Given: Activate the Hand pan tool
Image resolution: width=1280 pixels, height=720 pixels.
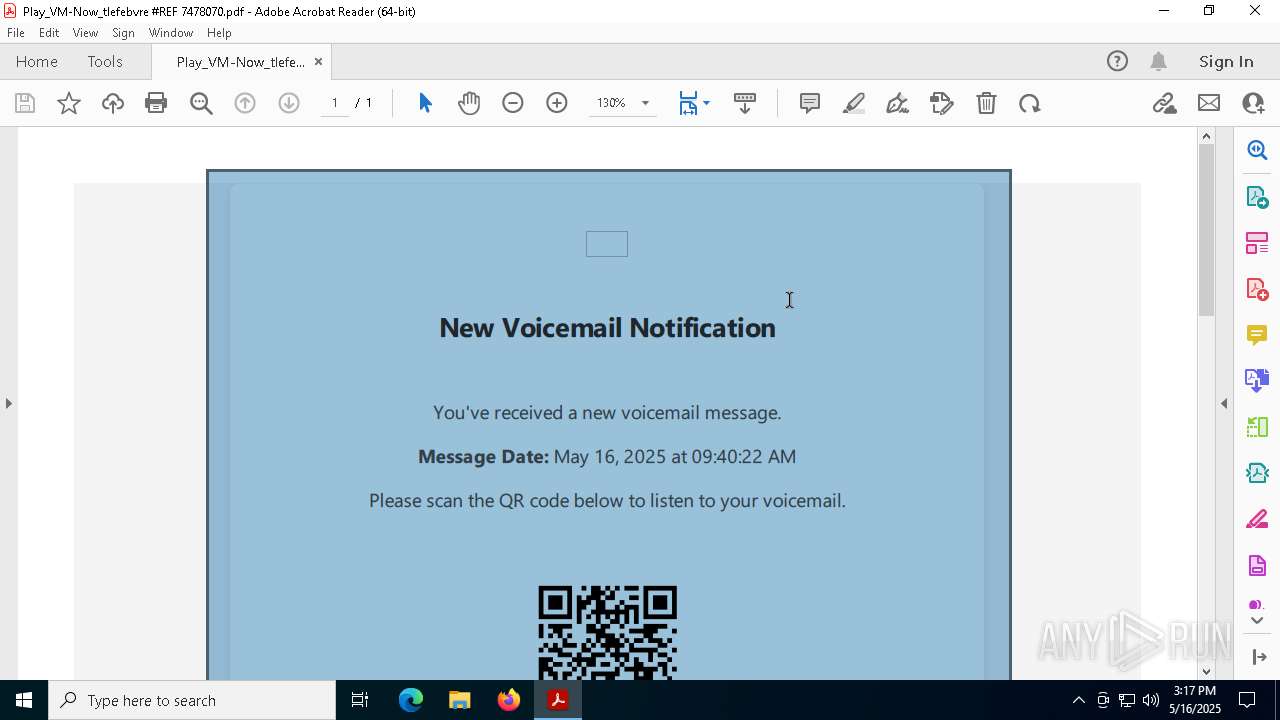Looking at the screenshot, I should click(x=469, y=103).
